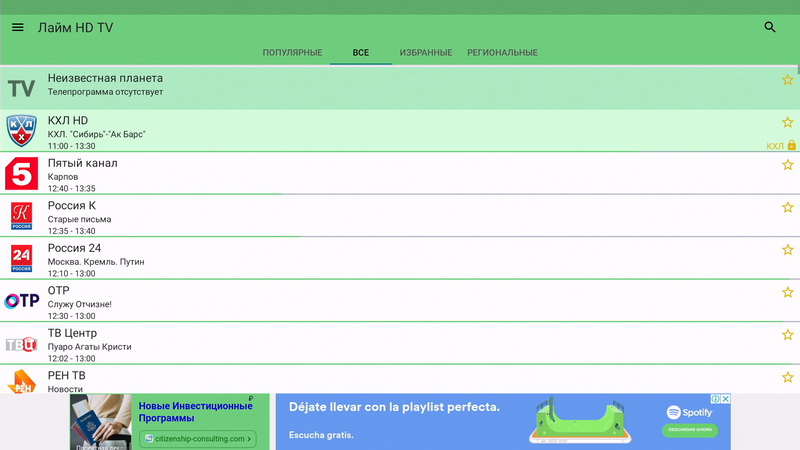Open the hamburger navigation menu

pos(17,27)
